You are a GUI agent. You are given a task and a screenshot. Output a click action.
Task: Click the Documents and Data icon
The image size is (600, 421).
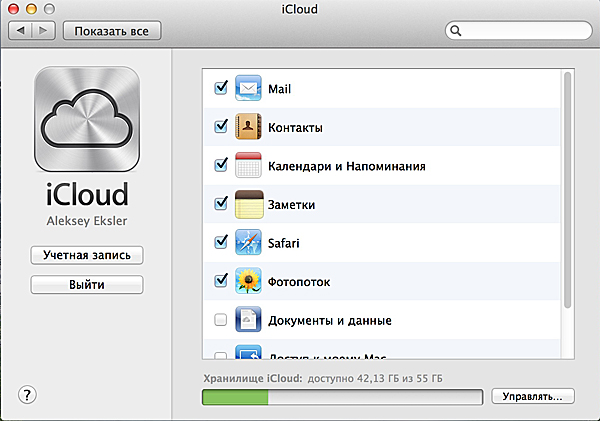pos(248,320)
